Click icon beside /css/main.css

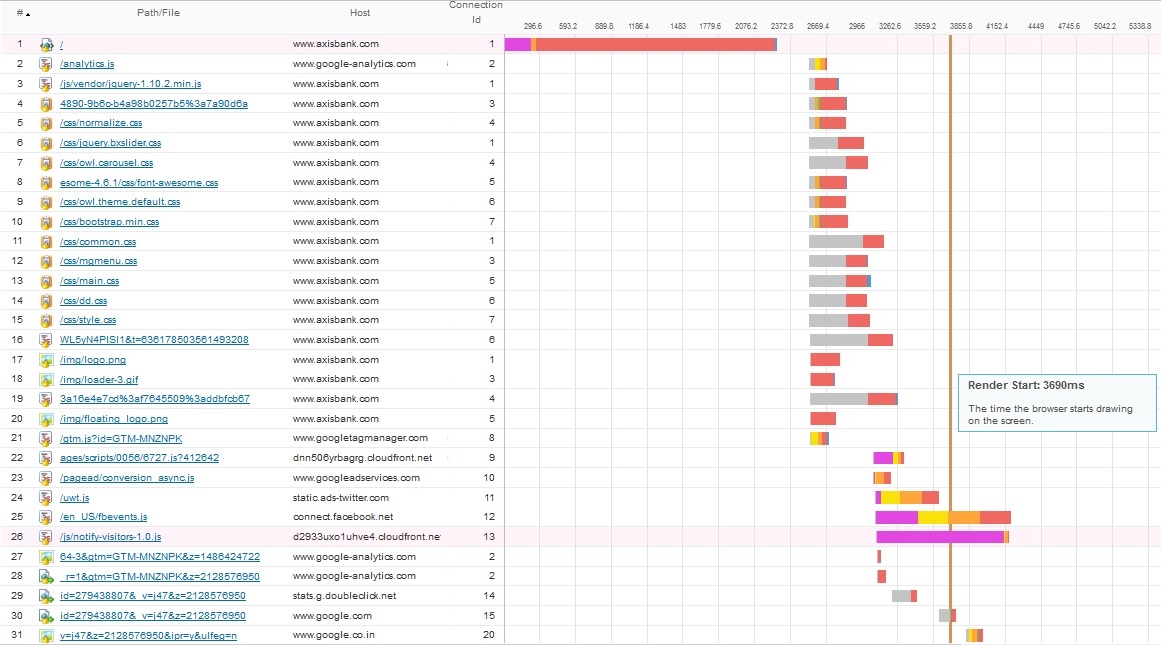tap(46, 281)
